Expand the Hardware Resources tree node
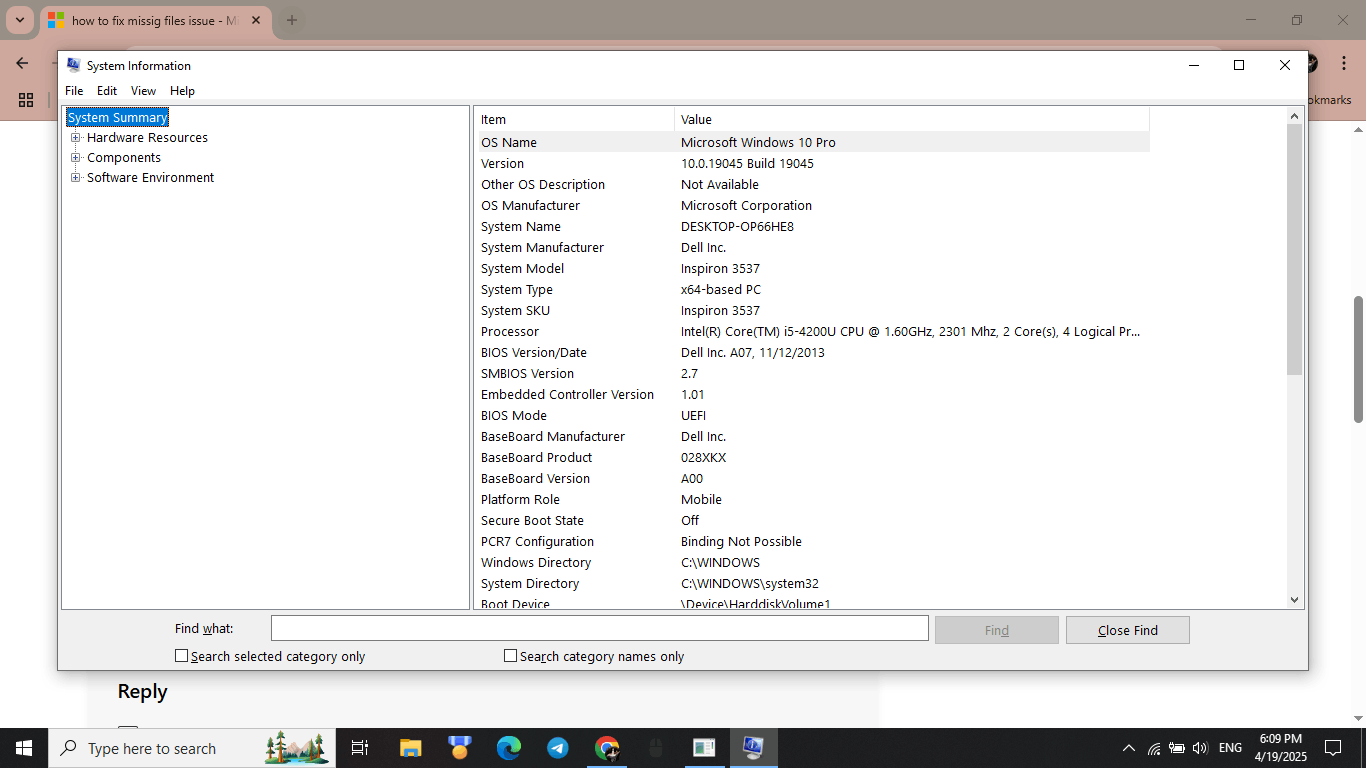The image size is (1366, 768). 75,138
